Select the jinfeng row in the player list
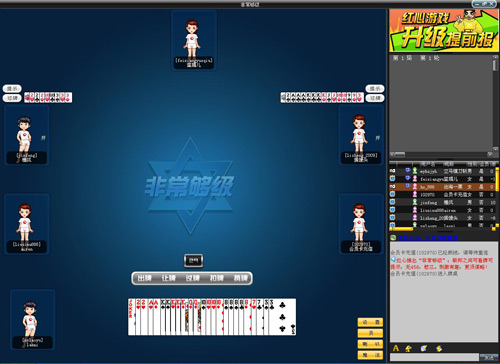The height and width of the screenshot is (364, 500). coord(442,202)
